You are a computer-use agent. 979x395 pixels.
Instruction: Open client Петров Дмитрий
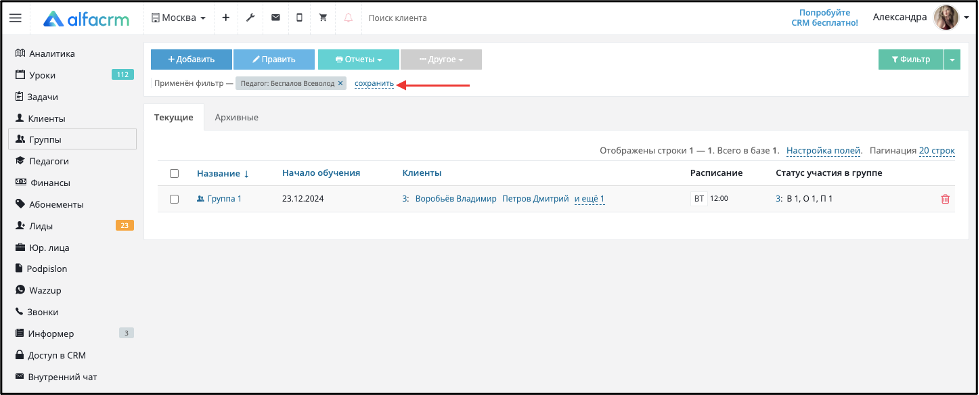click(536, 199)
